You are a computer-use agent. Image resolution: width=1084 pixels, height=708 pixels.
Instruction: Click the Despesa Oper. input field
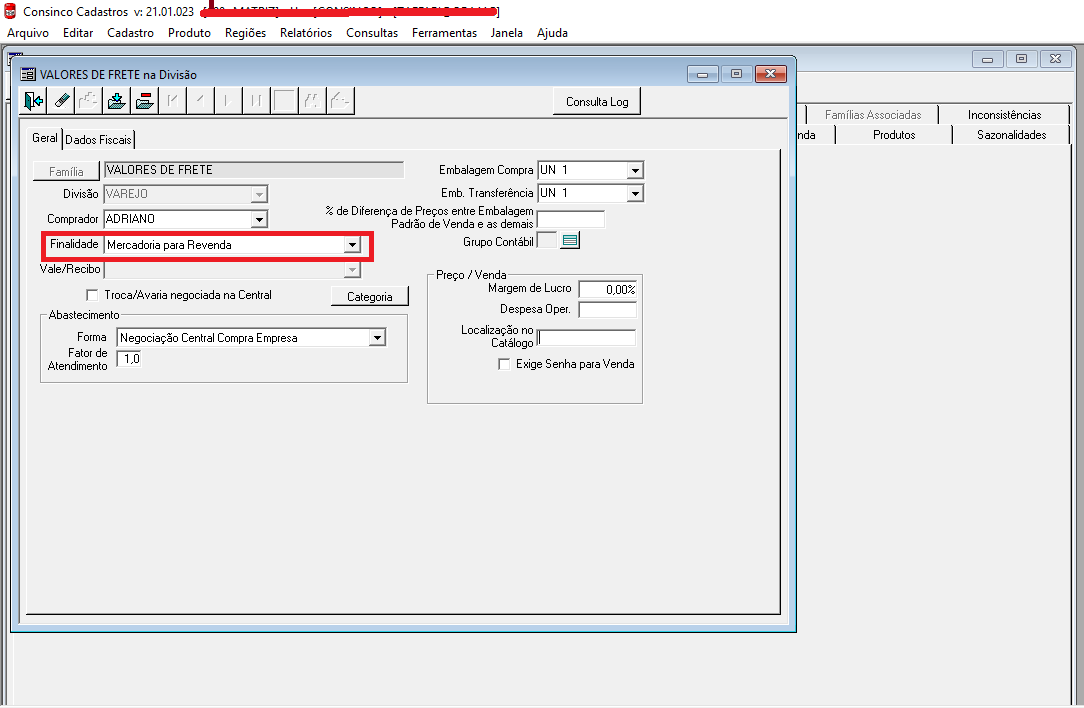pyautogui.click(x=608, y=310)
